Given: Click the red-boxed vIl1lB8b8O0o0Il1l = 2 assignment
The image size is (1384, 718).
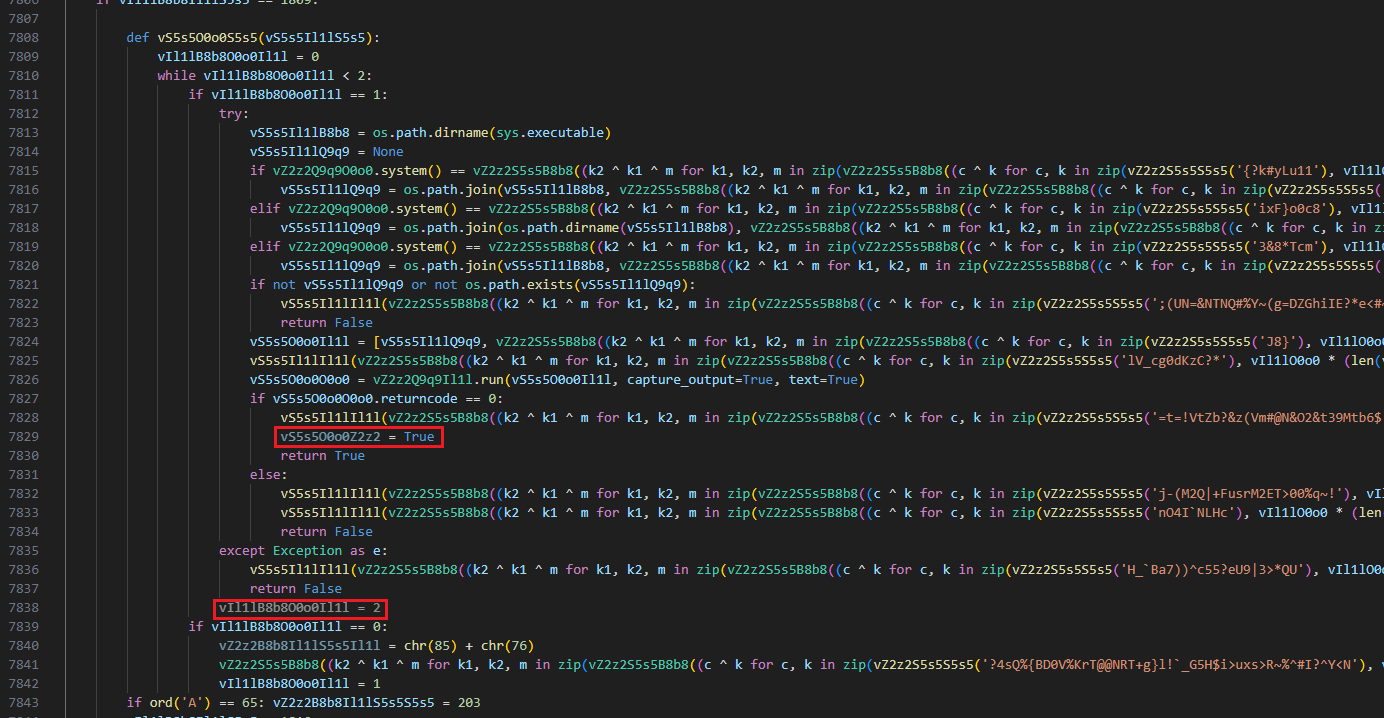Looking at the screenshot, I should coord(301,608).
